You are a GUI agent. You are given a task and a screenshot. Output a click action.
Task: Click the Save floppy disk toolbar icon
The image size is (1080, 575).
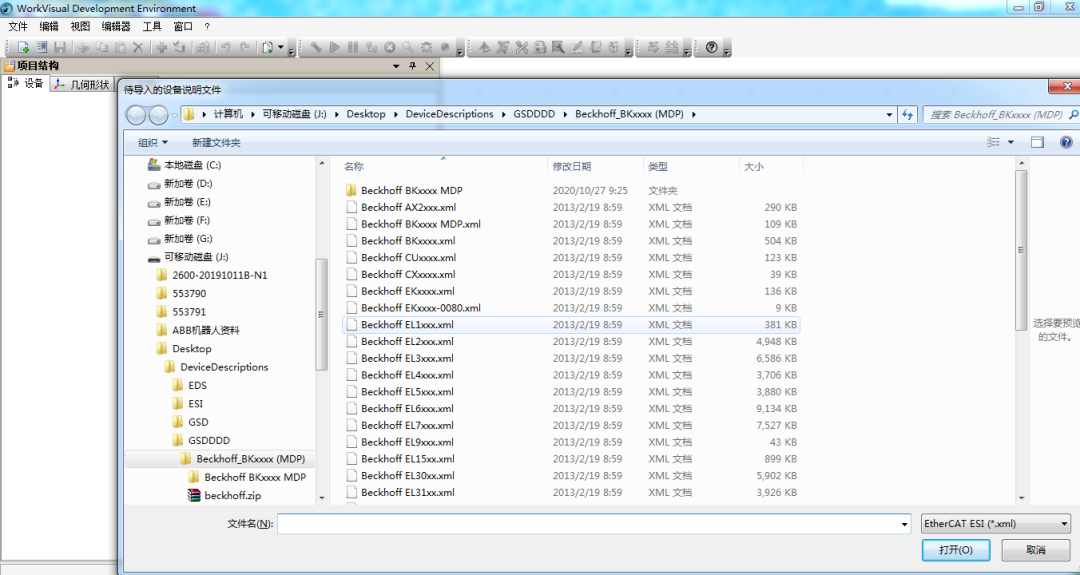[x=60, y=48]
